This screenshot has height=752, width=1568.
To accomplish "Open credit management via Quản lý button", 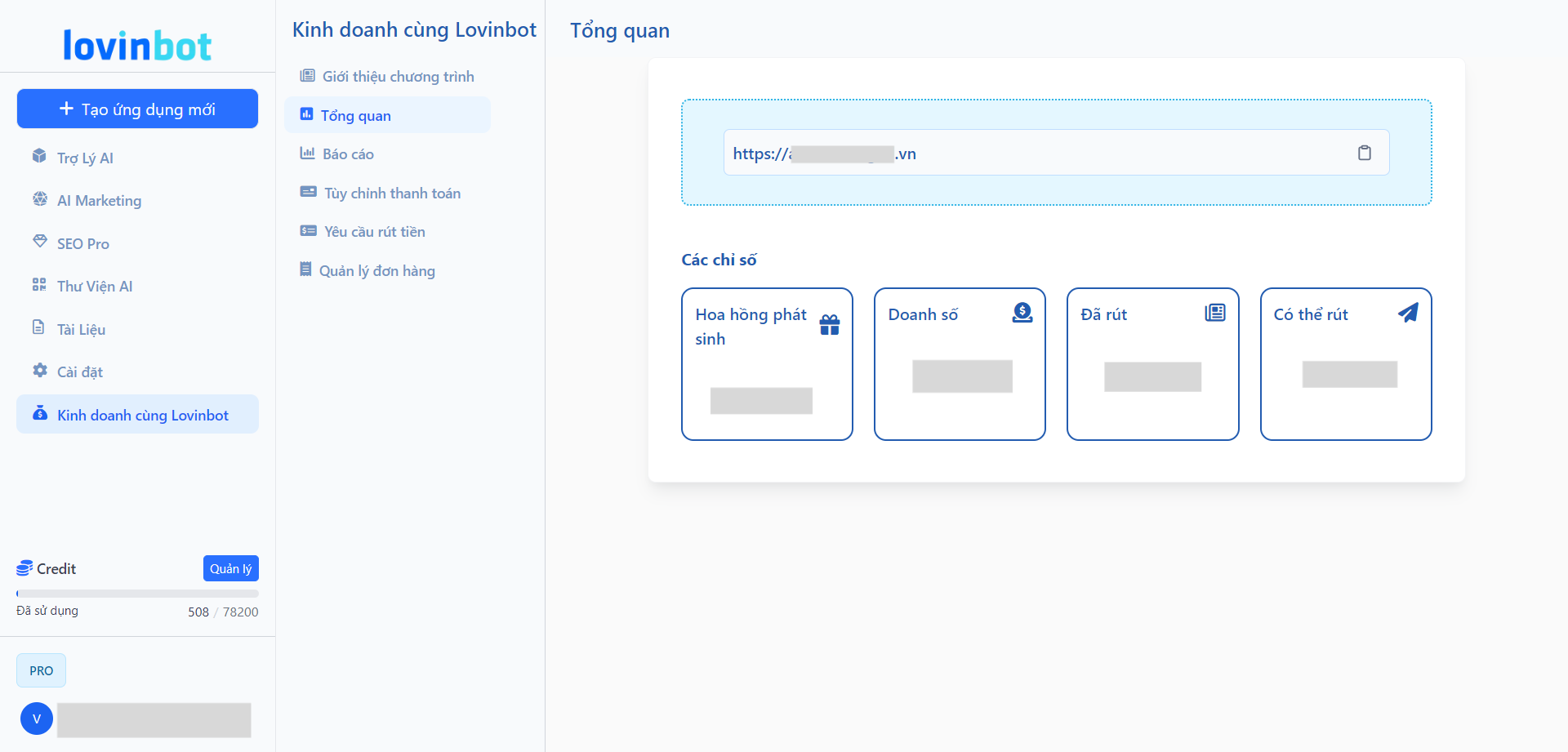I will click(230, 568).
